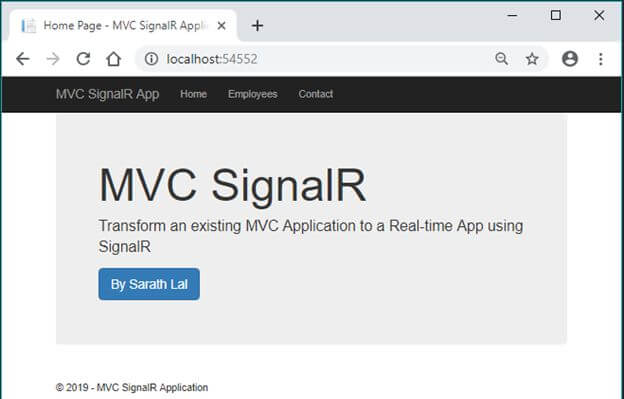This screenshot has width=624, height=399.
Task: Bookmark this page with the star icon
Action: (532, 59)
